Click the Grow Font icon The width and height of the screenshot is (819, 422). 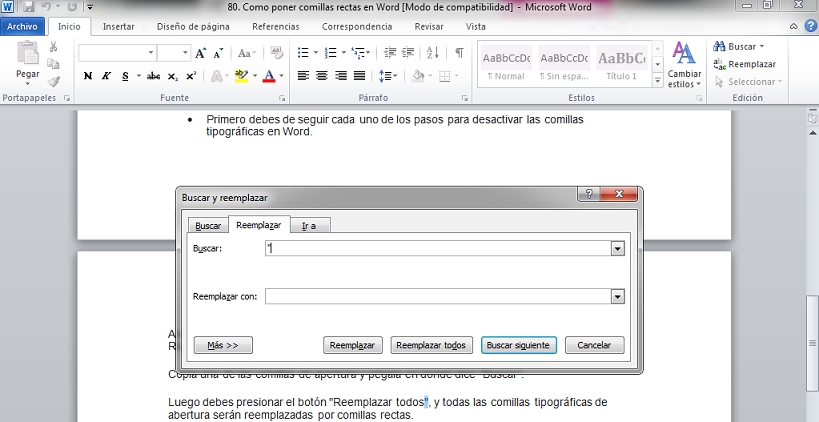[x=201, y=53]
